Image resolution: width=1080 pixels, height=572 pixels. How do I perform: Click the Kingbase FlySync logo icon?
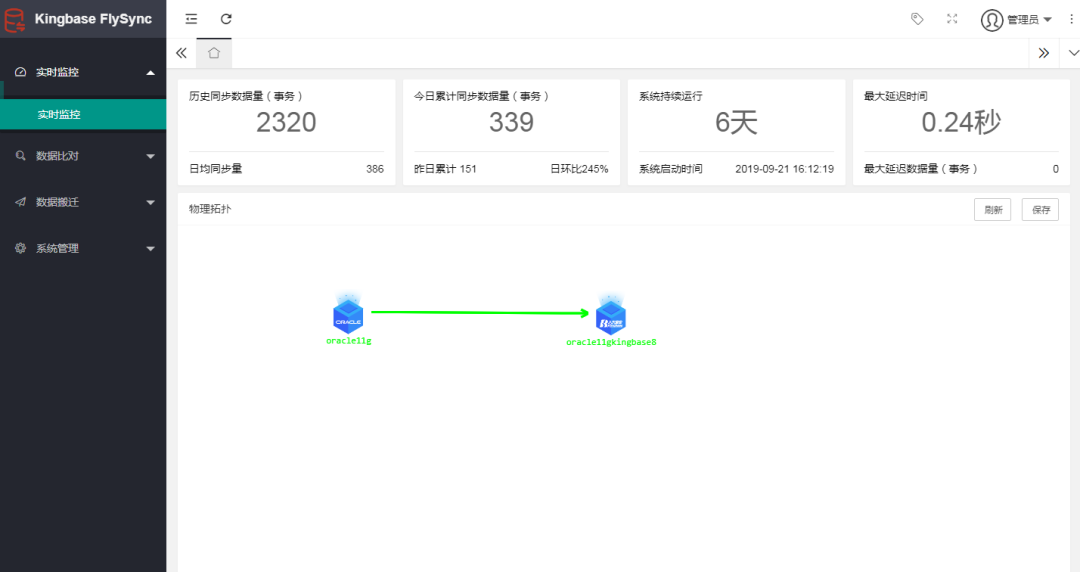click(x=14, y=20)
